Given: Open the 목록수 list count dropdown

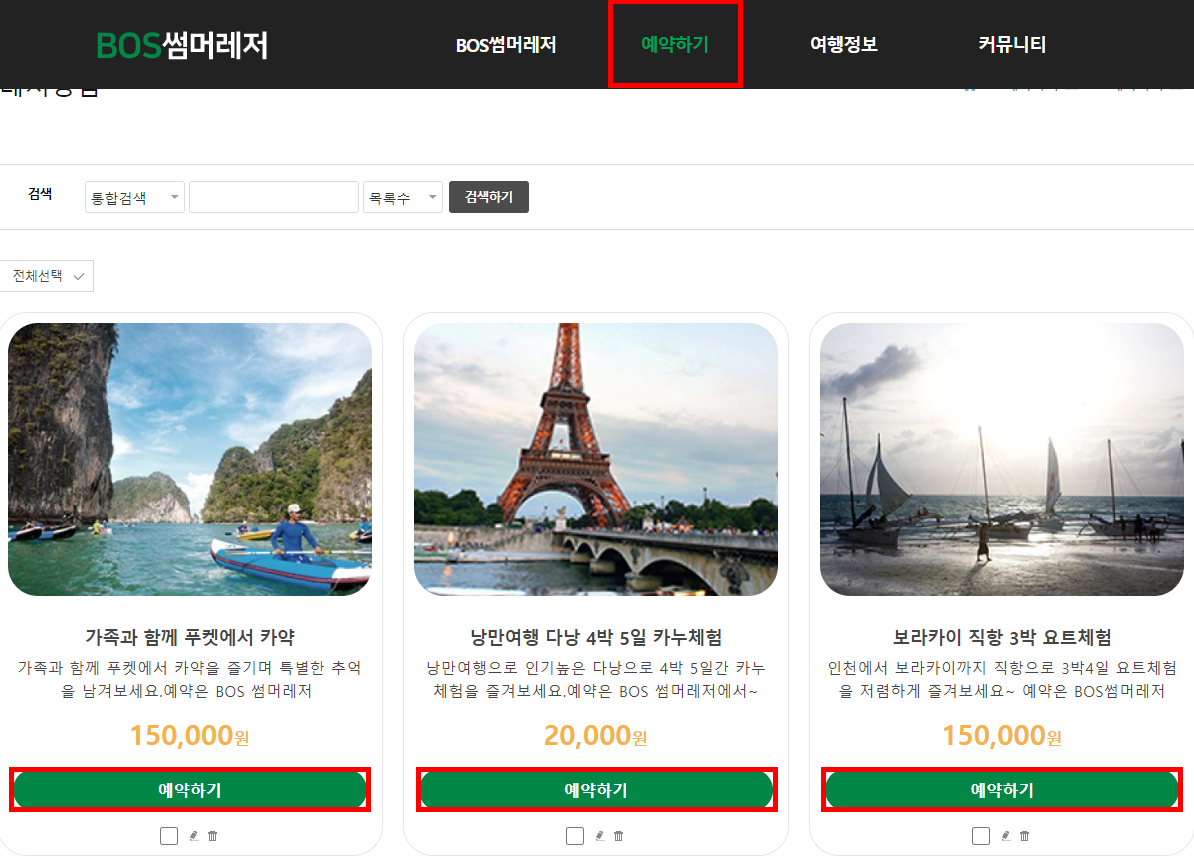Looking at the screenshot, I should tap(403, 198).
